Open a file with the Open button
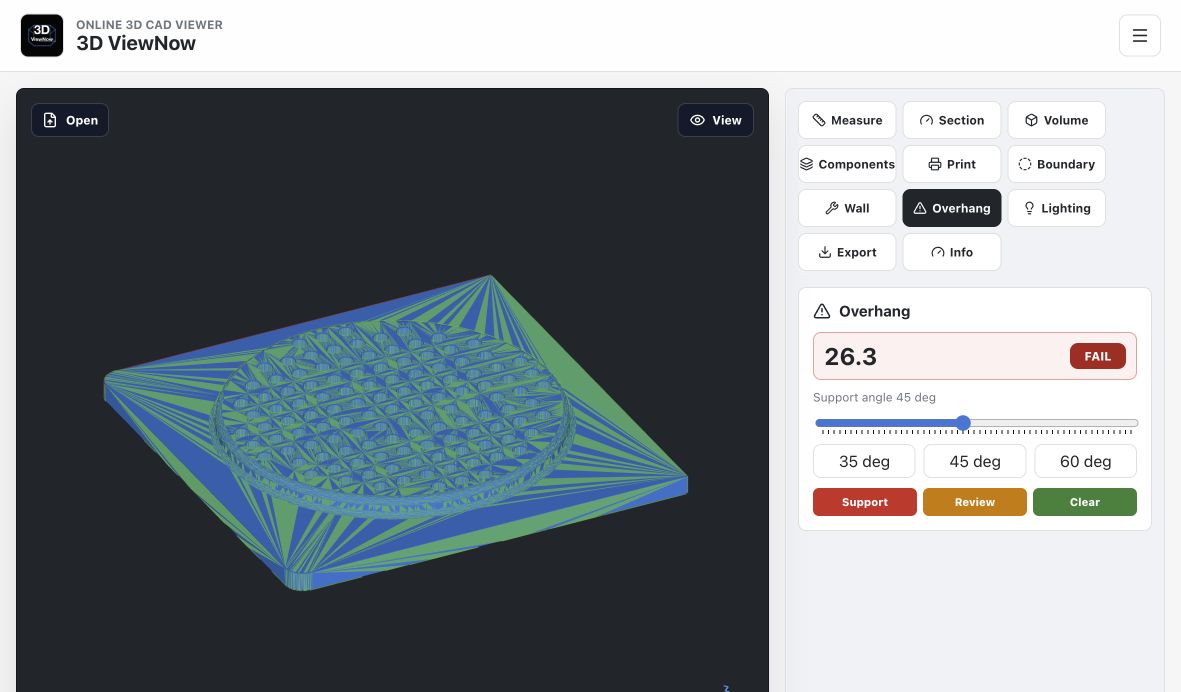This screenshot has width=1181, height=692. point(70,120)
